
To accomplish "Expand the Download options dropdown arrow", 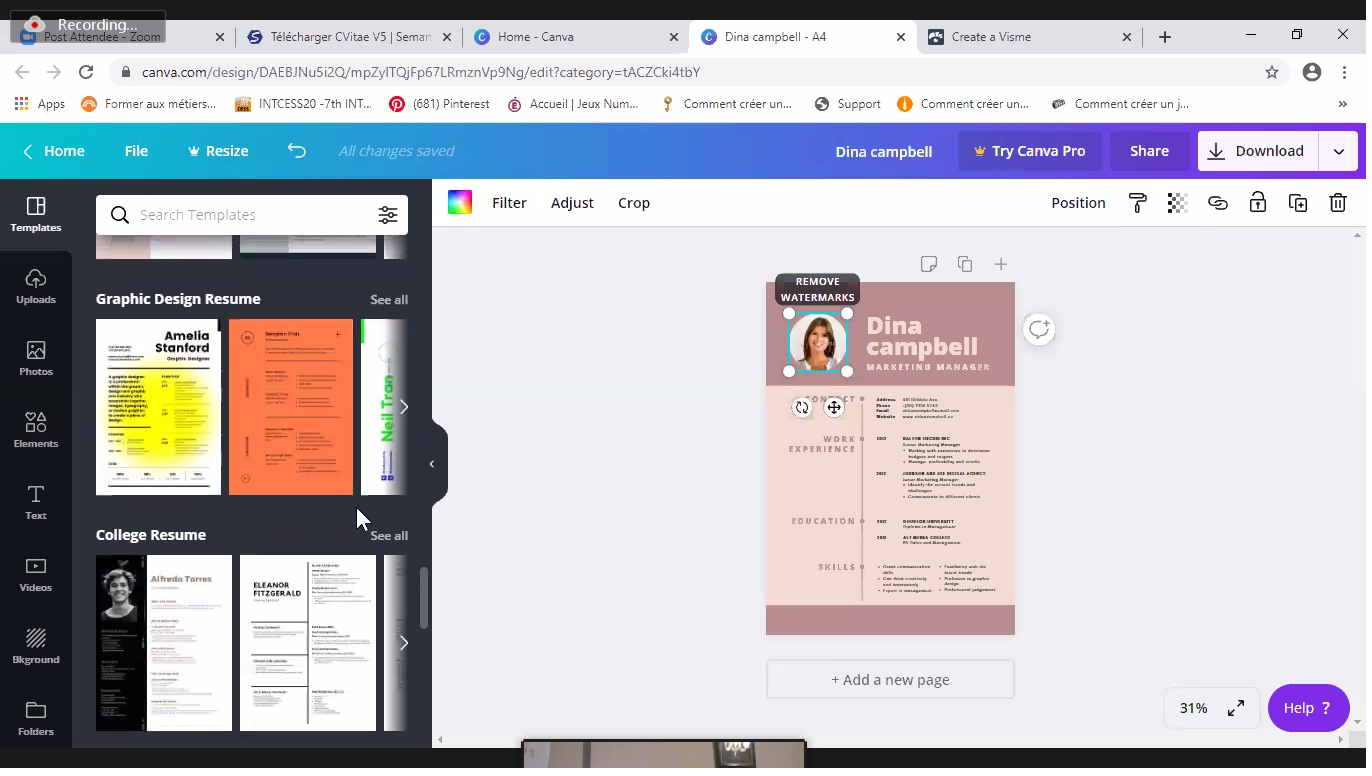I will [1338, 152].
